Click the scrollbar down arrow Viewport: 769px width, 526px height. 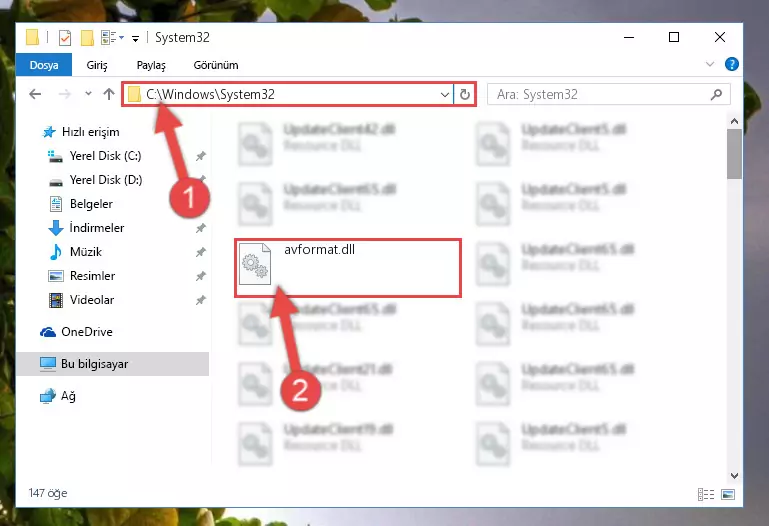point(734,476)
